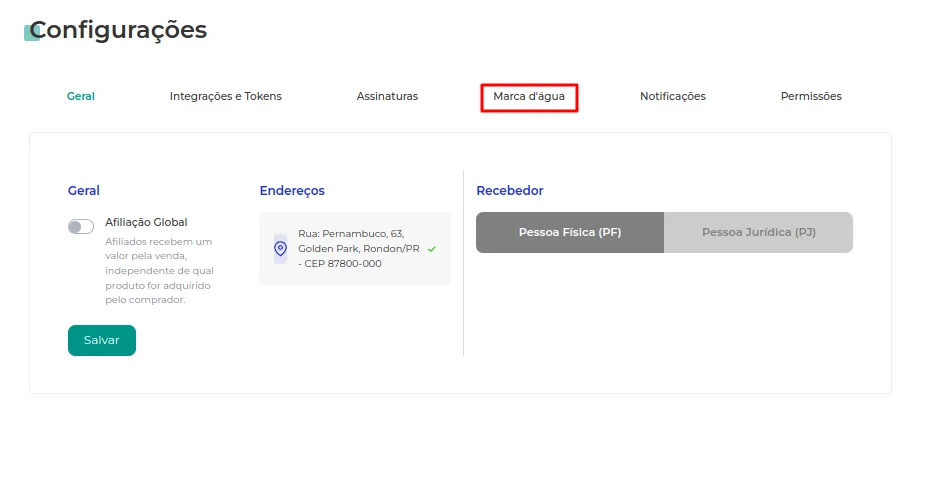
Task: Click the Configurações page title
Action: 118,30
